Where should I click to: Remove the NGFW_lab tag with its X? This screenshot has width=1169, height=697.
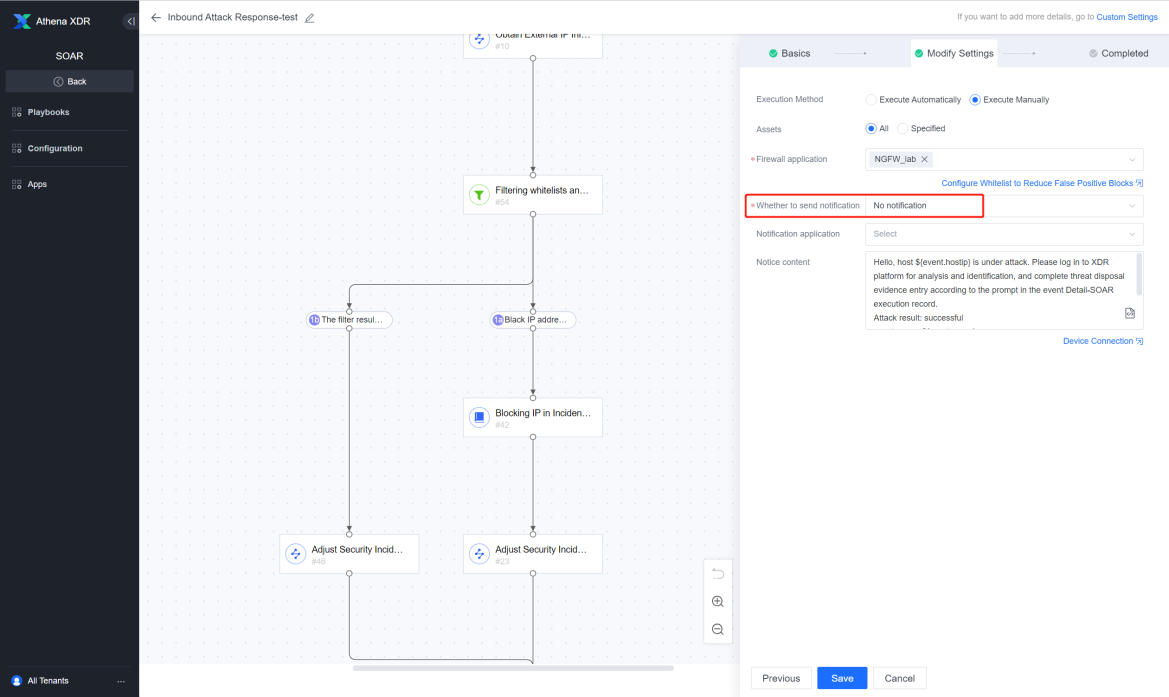coord(924,159)
